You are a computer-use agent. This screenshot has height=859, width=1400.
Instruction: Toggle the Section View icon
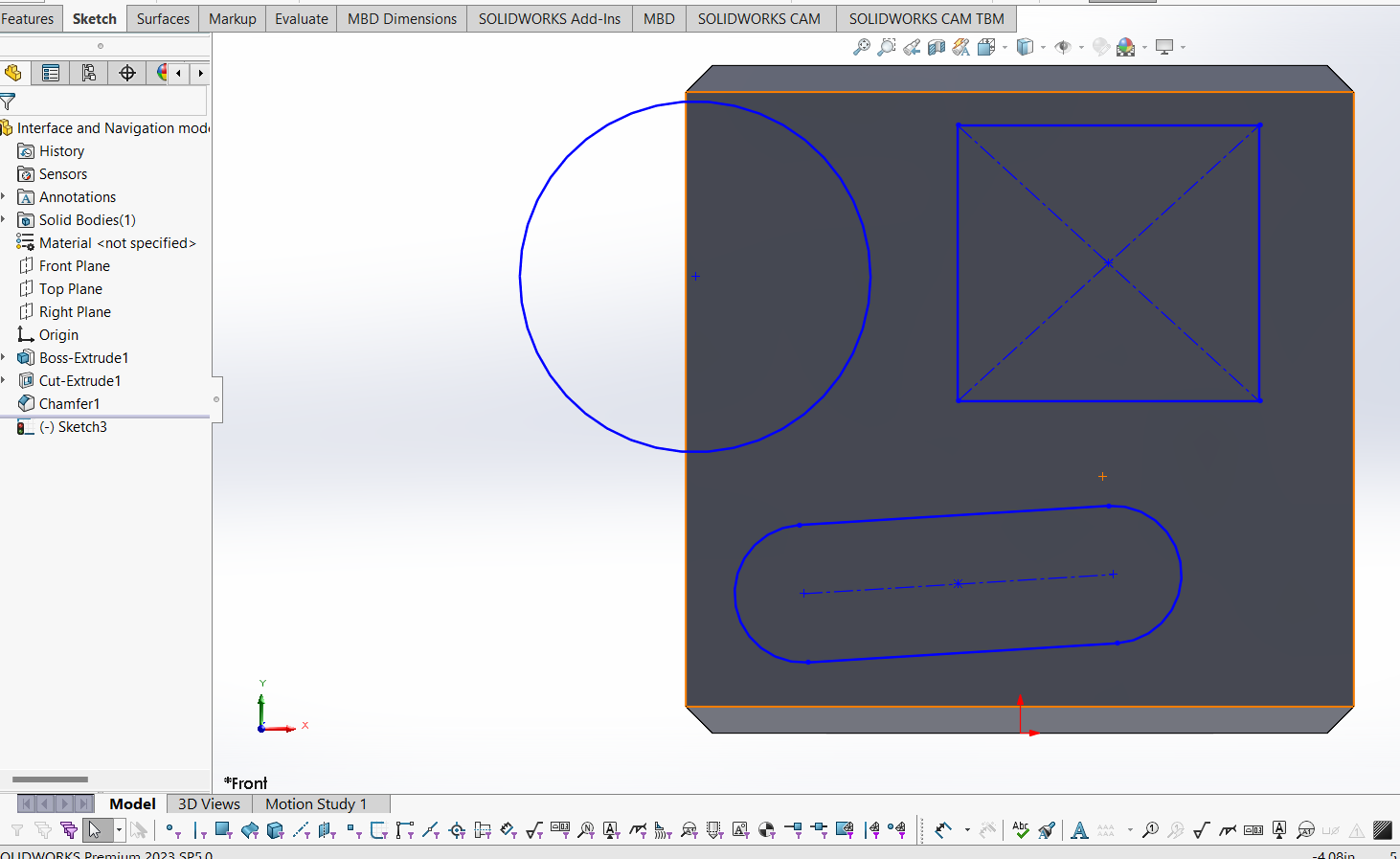937,47
